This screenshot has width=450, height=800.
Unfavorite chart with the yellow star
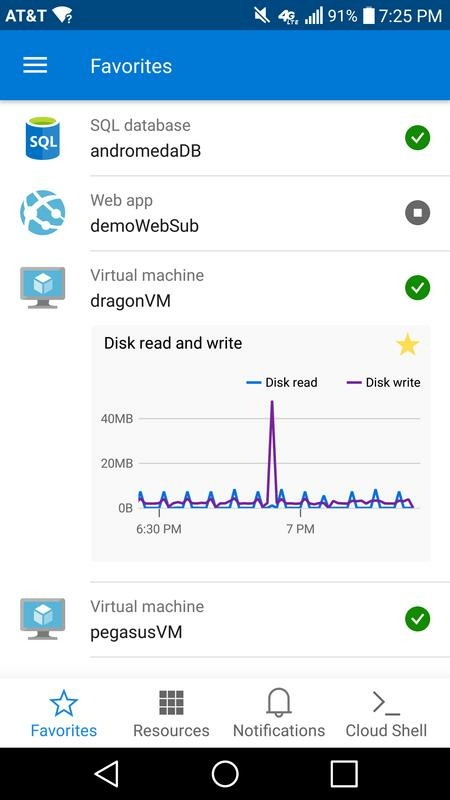(408, 344)
